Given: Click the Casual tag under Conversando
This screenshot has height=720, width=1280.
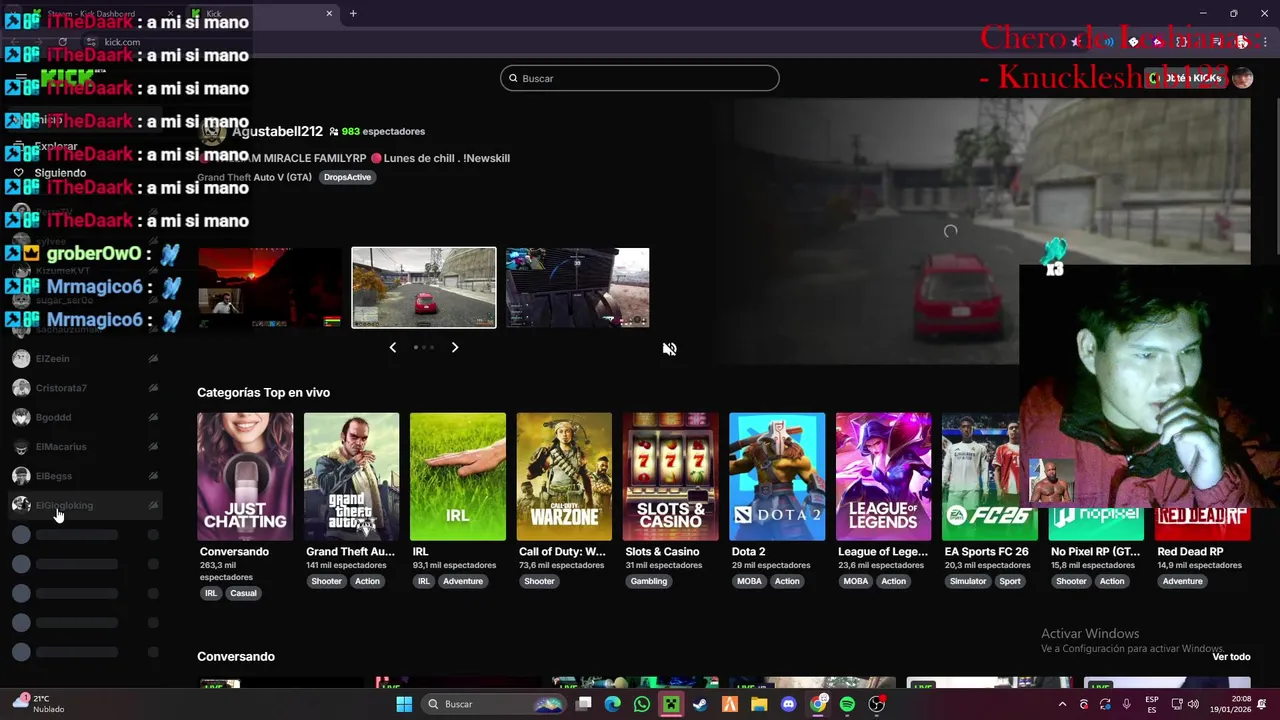Looking at the screenshot, I should [x=243, y=593].
